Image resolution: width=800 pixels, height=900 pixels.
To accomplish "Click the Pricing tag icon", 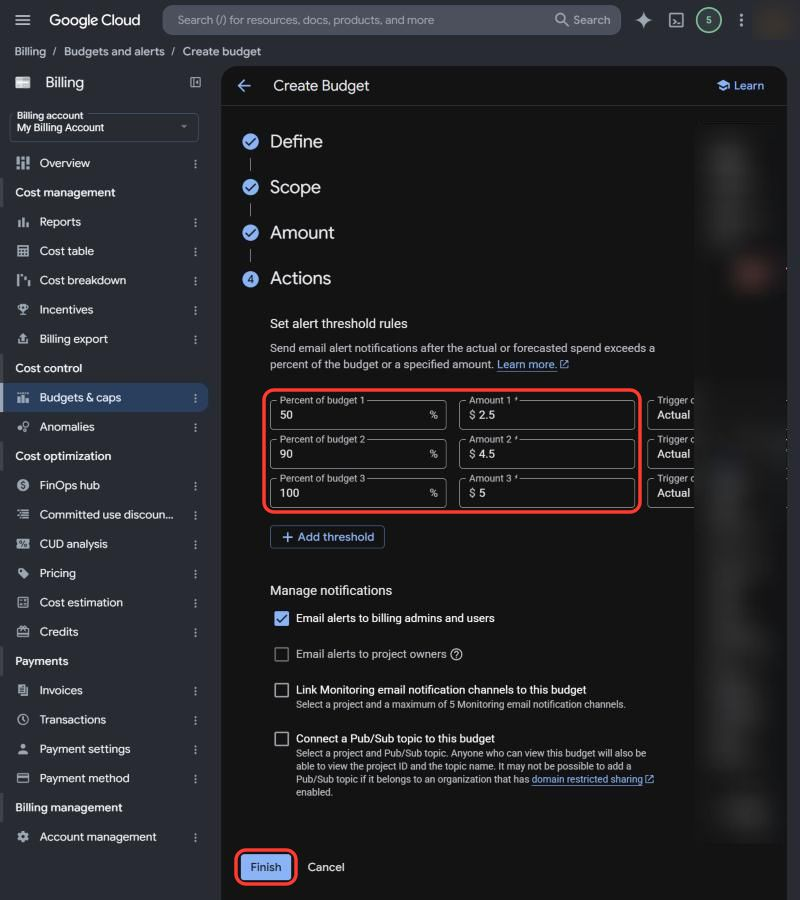I will coord(23,573).
